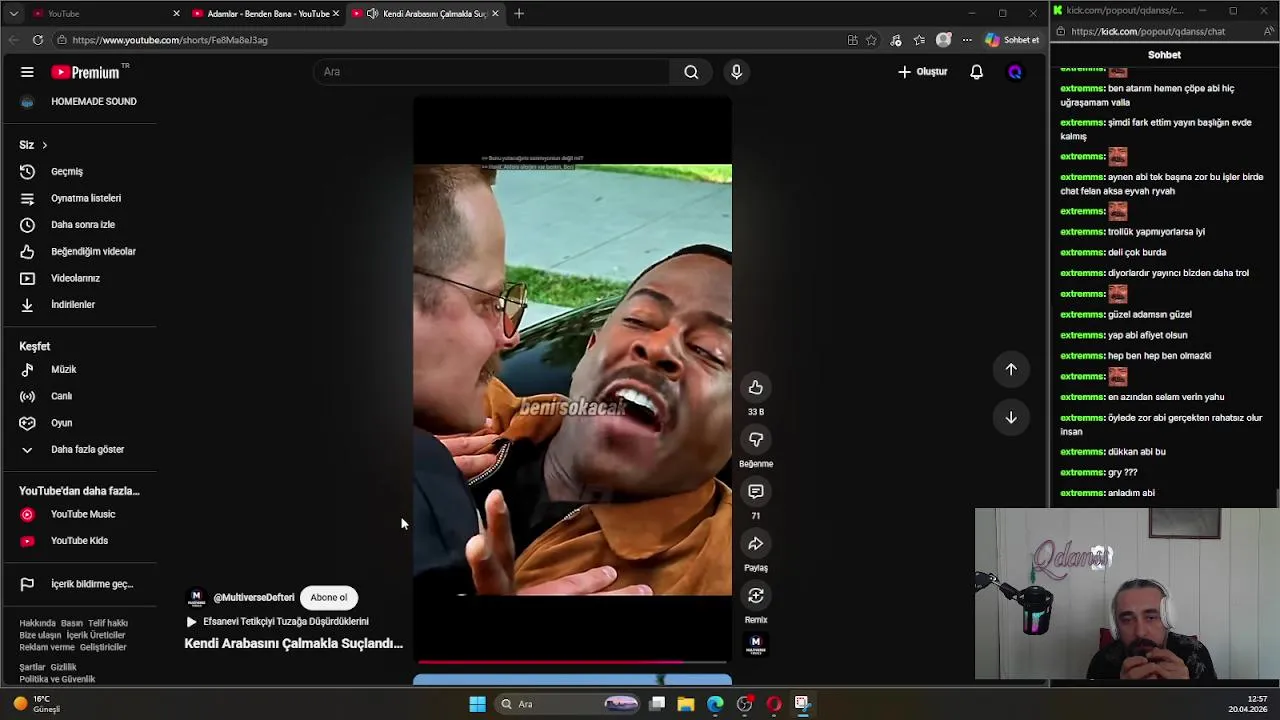The height and width of the screenshot is (720, 1280).
Task: Open the YouTube hamburger guide menu
Action: point(27,72)
